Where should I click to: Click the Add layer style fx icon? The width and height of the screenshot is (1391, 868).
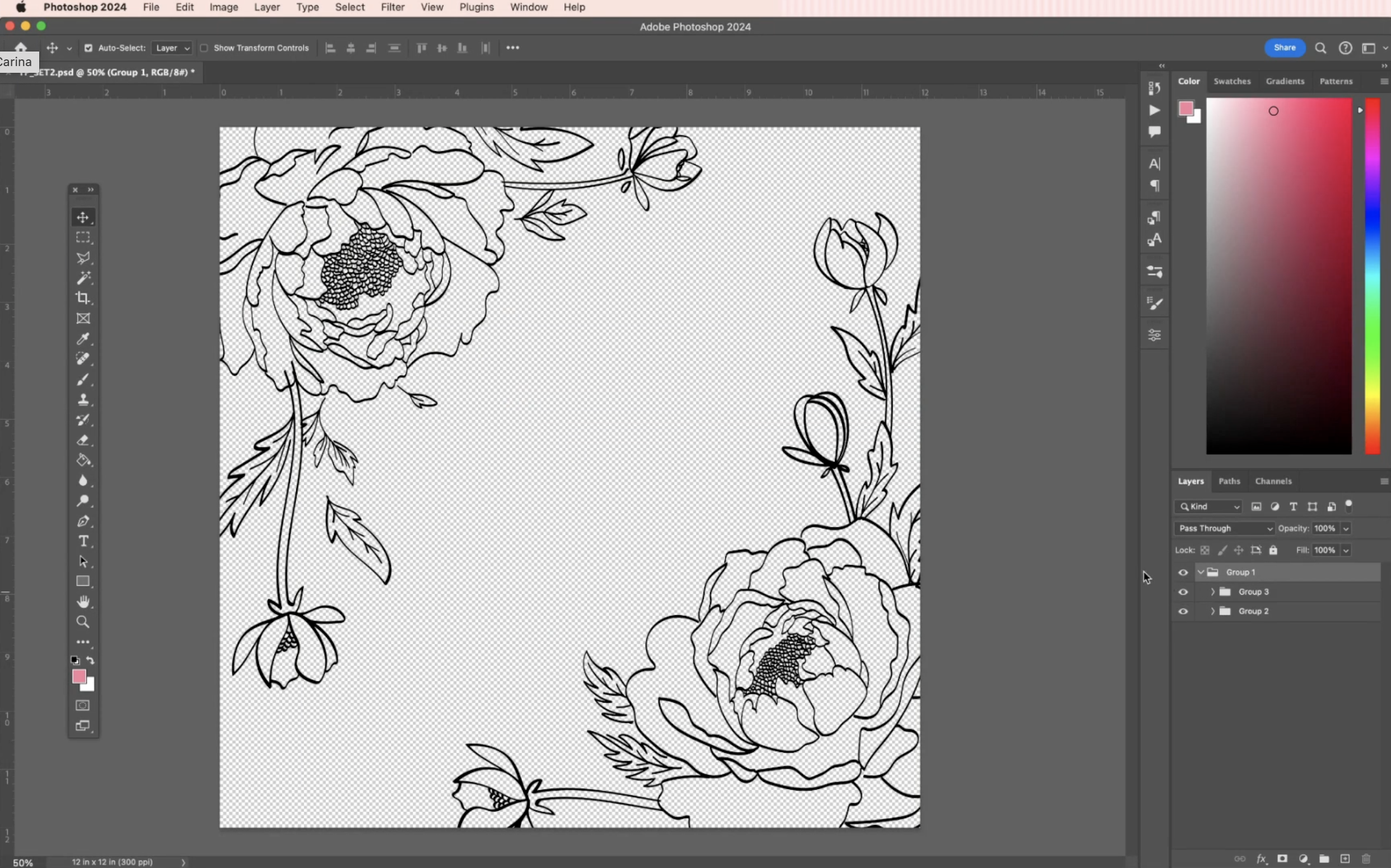[1261, 859]
